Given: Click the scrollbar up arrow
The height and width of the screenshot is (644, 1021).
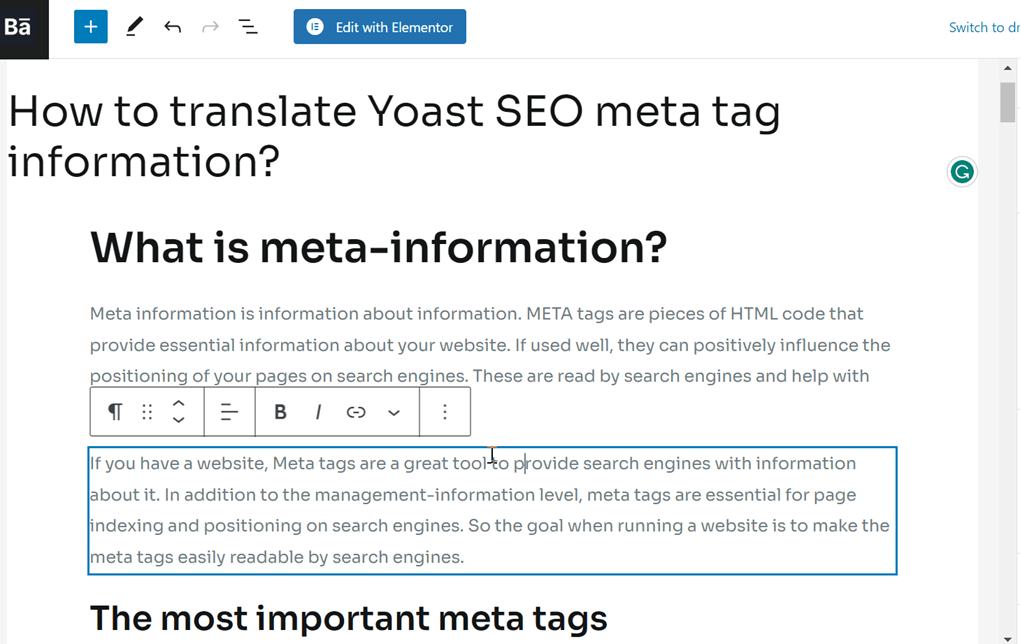Looking at the screenshot, I should click(x=1008, y=68).
